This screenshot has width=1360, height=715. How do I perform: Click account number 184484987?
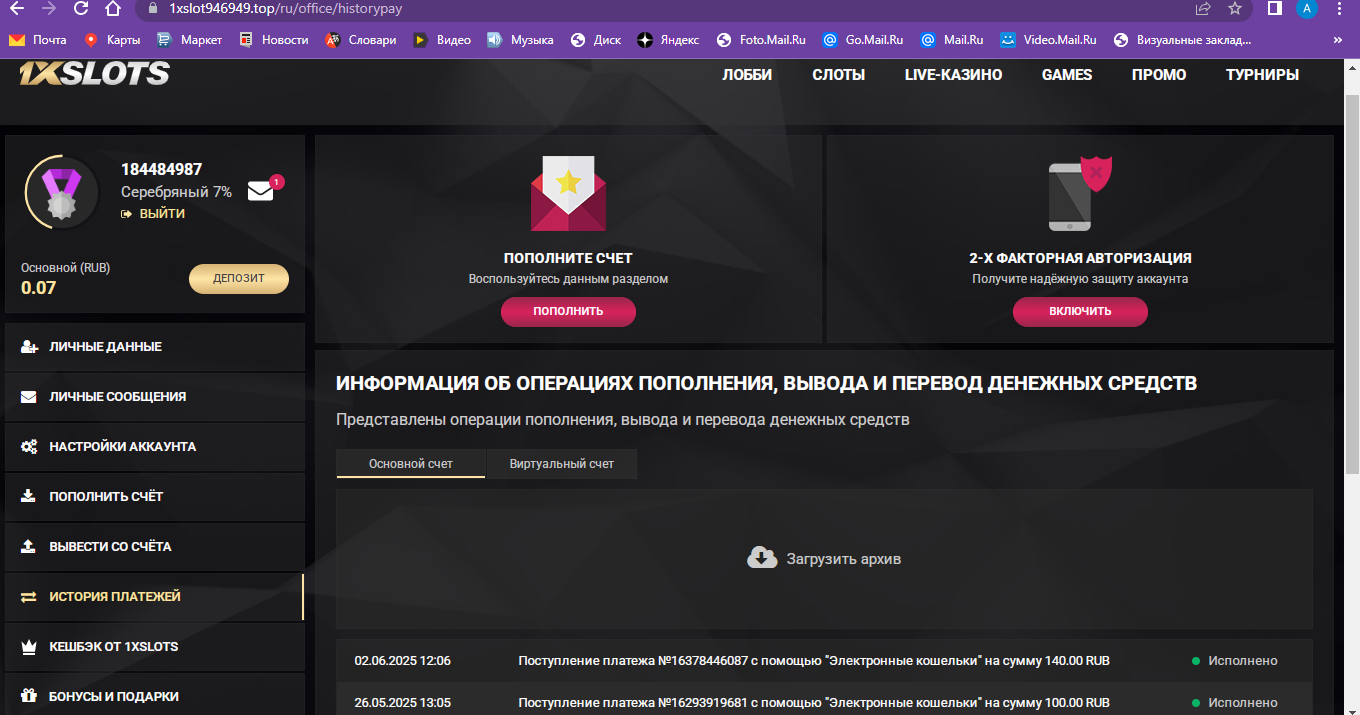pos(161,170)
